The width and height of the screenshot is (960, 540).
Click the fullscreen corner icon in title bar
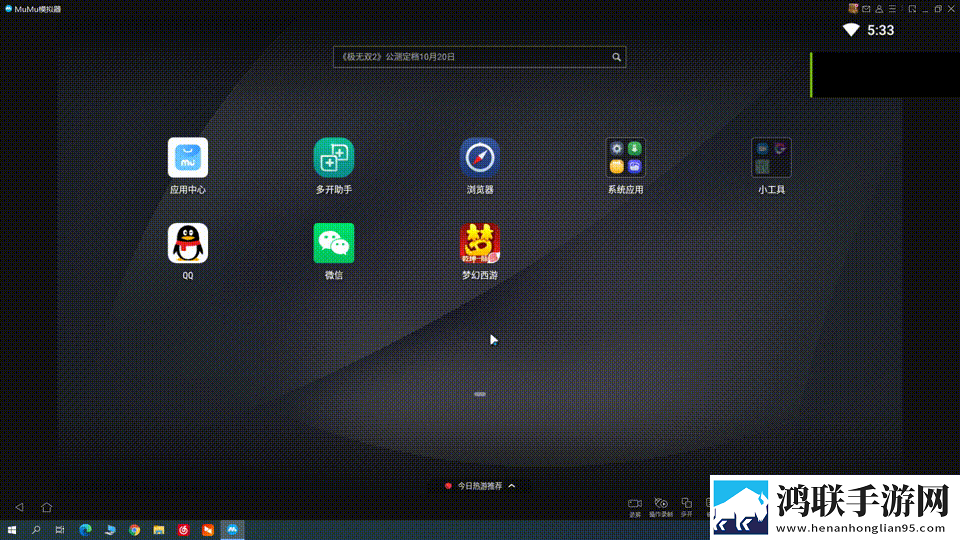pos(912,9)
